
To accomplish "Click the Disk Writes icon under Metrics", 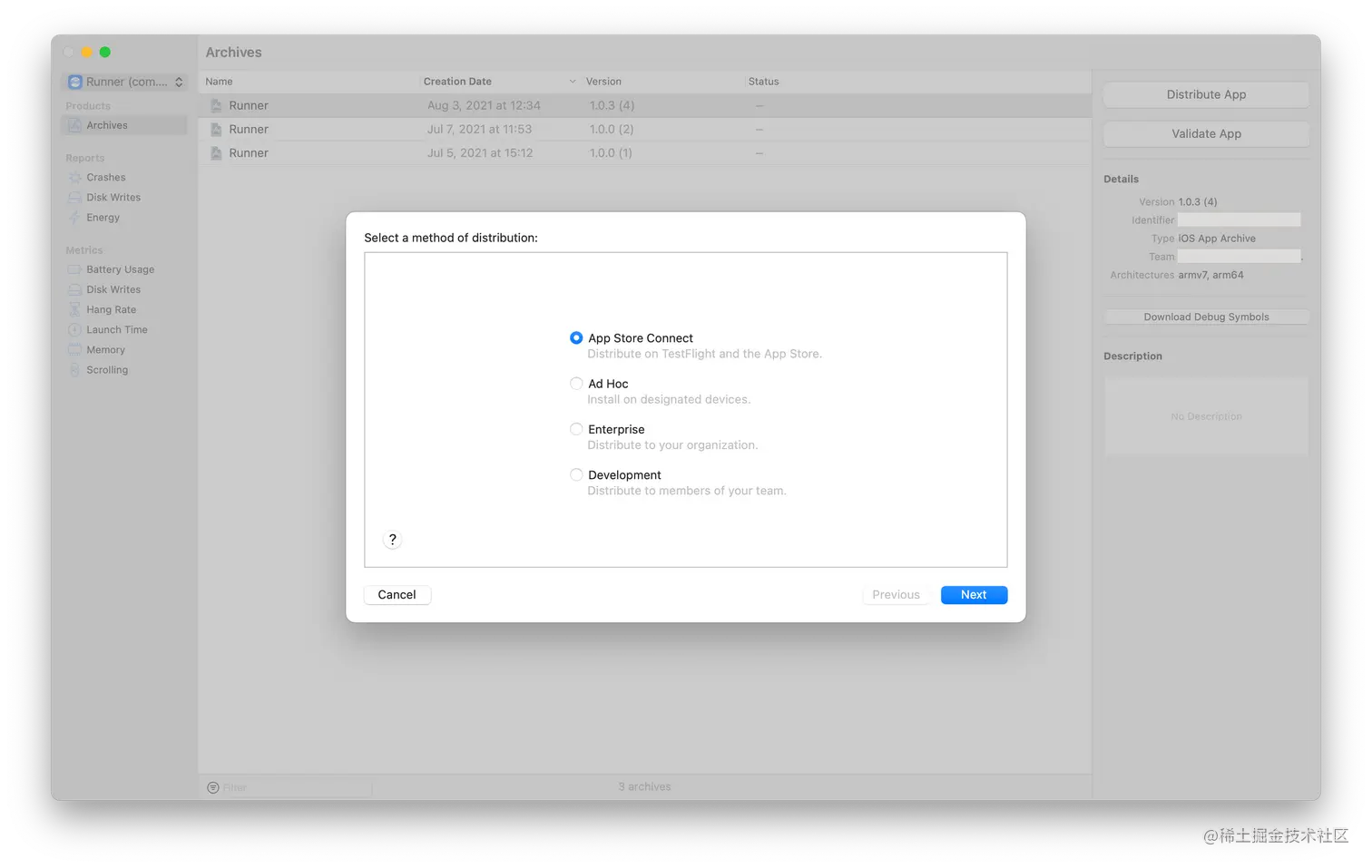I will (74, 289).
